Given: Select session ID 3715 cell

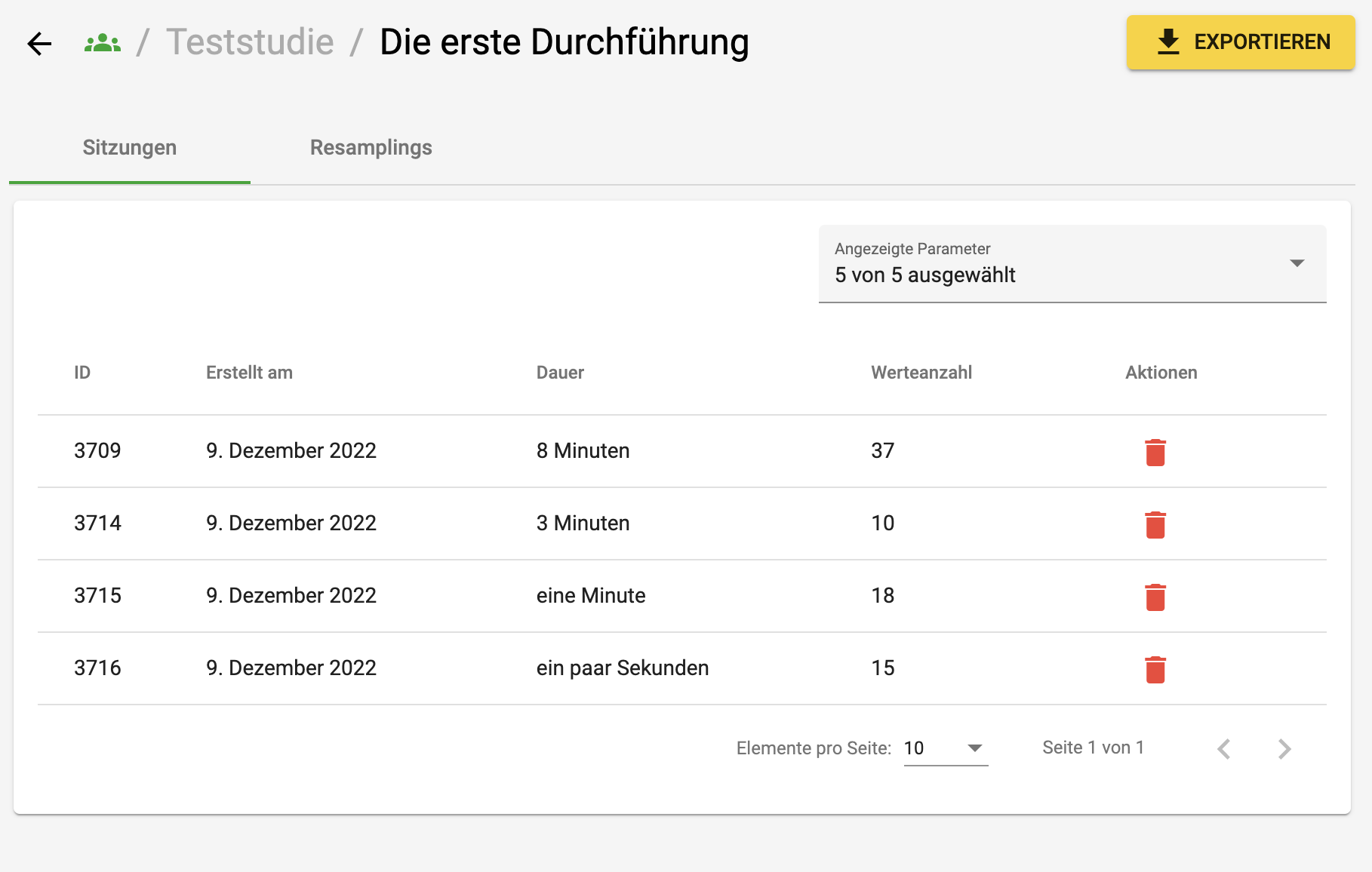Looking at the screenshot, I should tap(97, 595).
